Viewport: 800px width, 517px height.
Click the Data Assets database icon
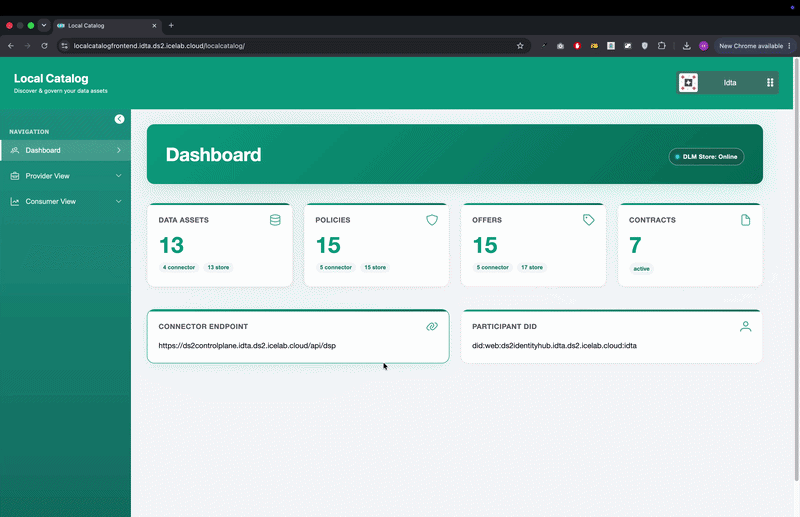click(275, 220)
